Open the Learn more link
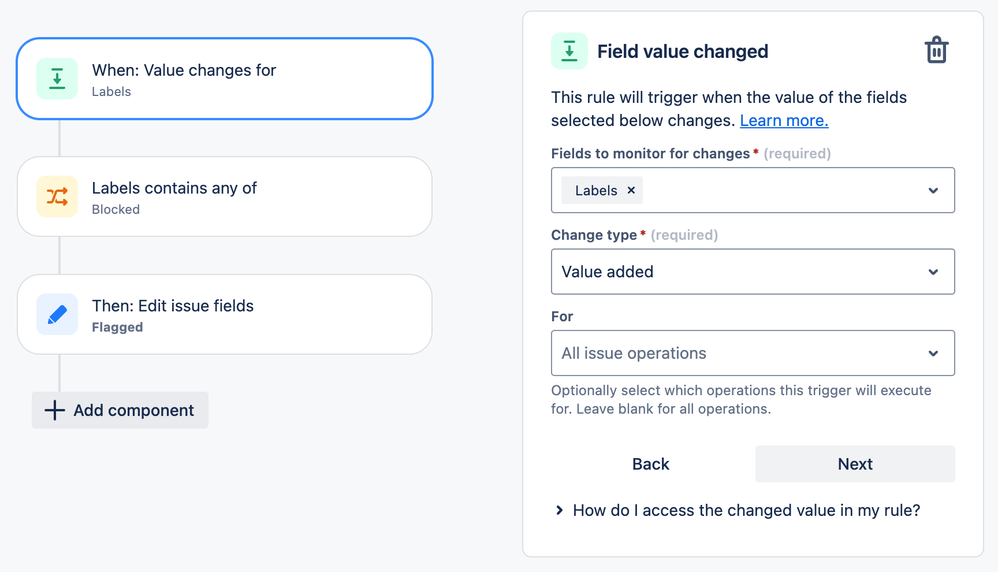 point(784,120)
